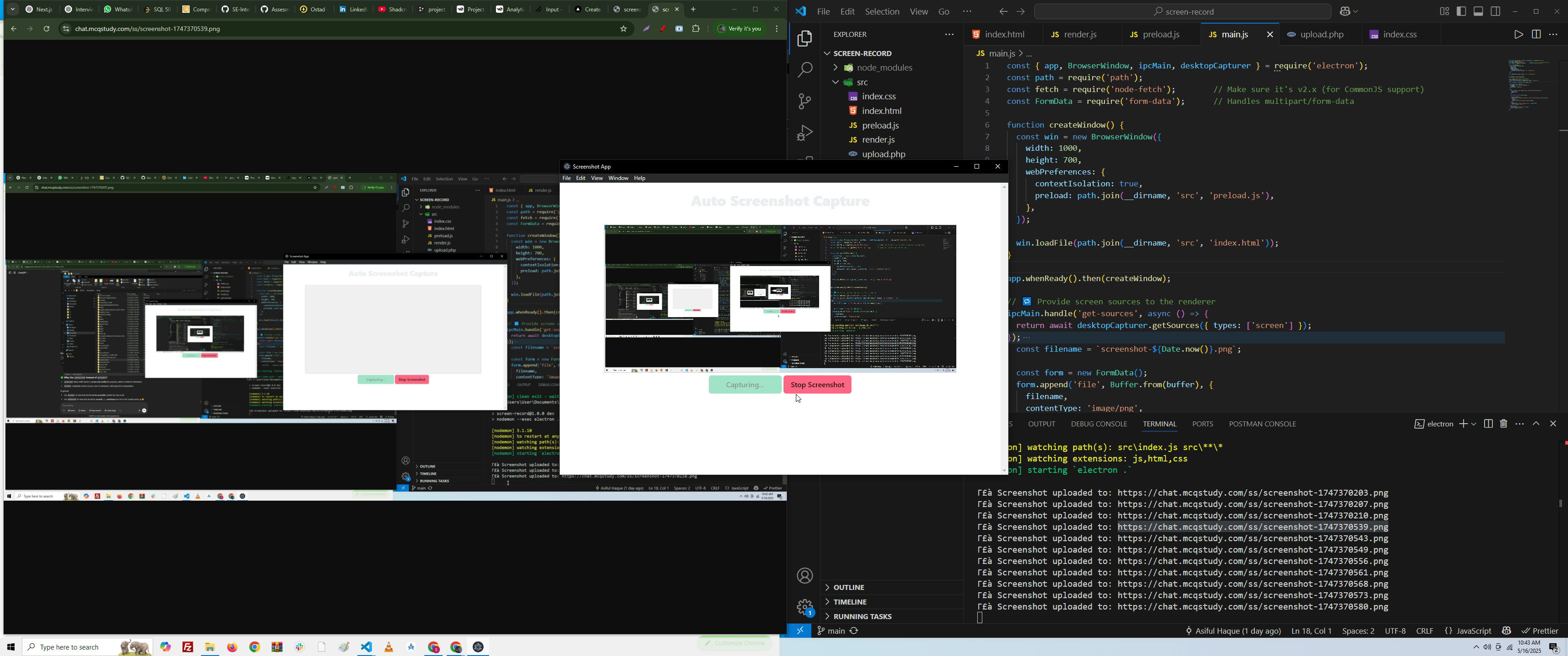The width and height of the screenshot is (1568, 656).
Task: Click the Manage gear icon
Action: (804, 606)
